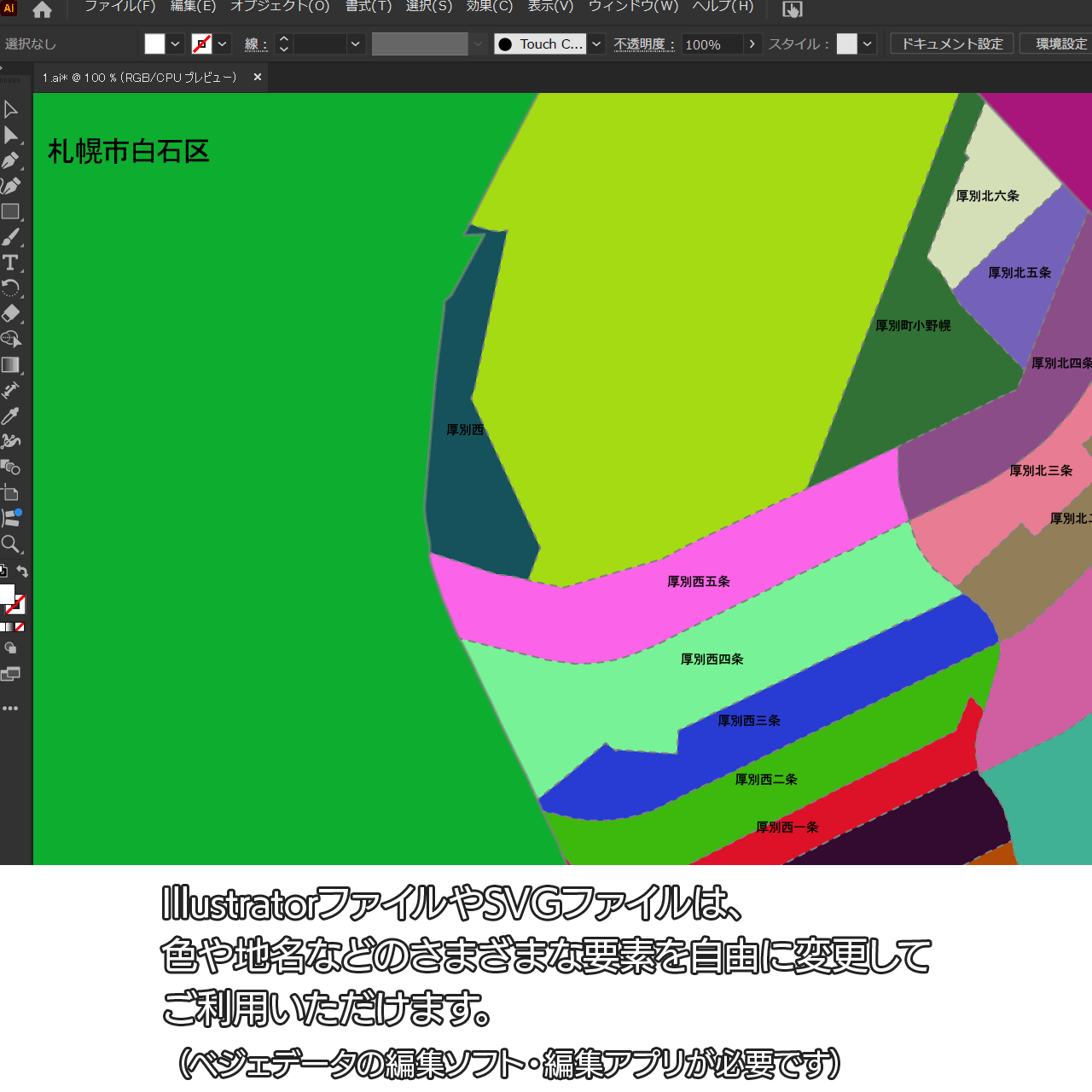Toggle the screen mode button
Screen dimensions: 1092x1092
pos(10,674)
